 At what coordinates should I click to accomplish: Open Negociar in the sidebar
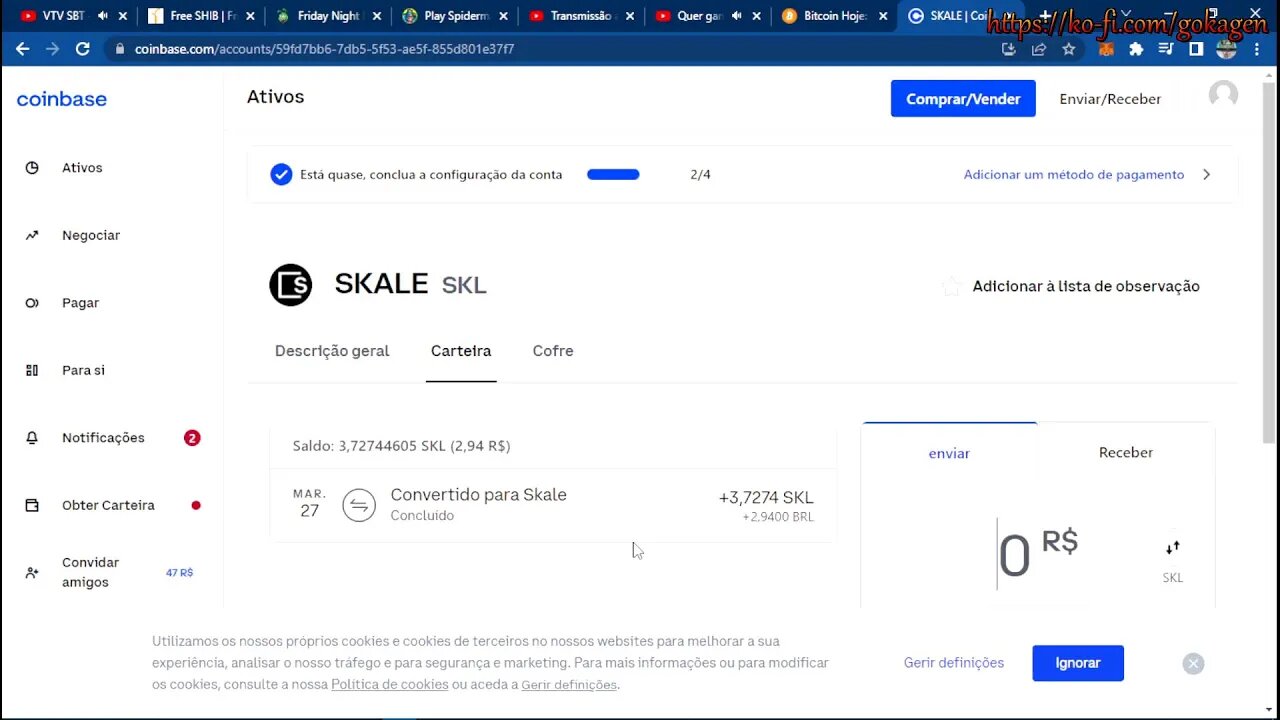90,235
